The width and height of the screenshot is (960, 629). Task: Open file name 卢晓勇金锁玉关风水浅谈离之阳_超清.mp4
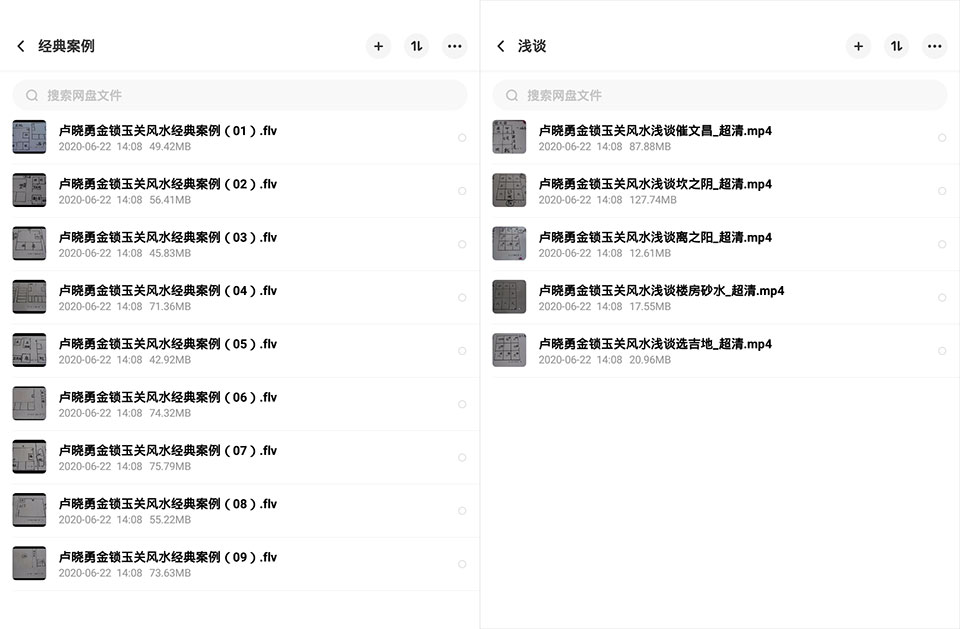pos(655,237)
